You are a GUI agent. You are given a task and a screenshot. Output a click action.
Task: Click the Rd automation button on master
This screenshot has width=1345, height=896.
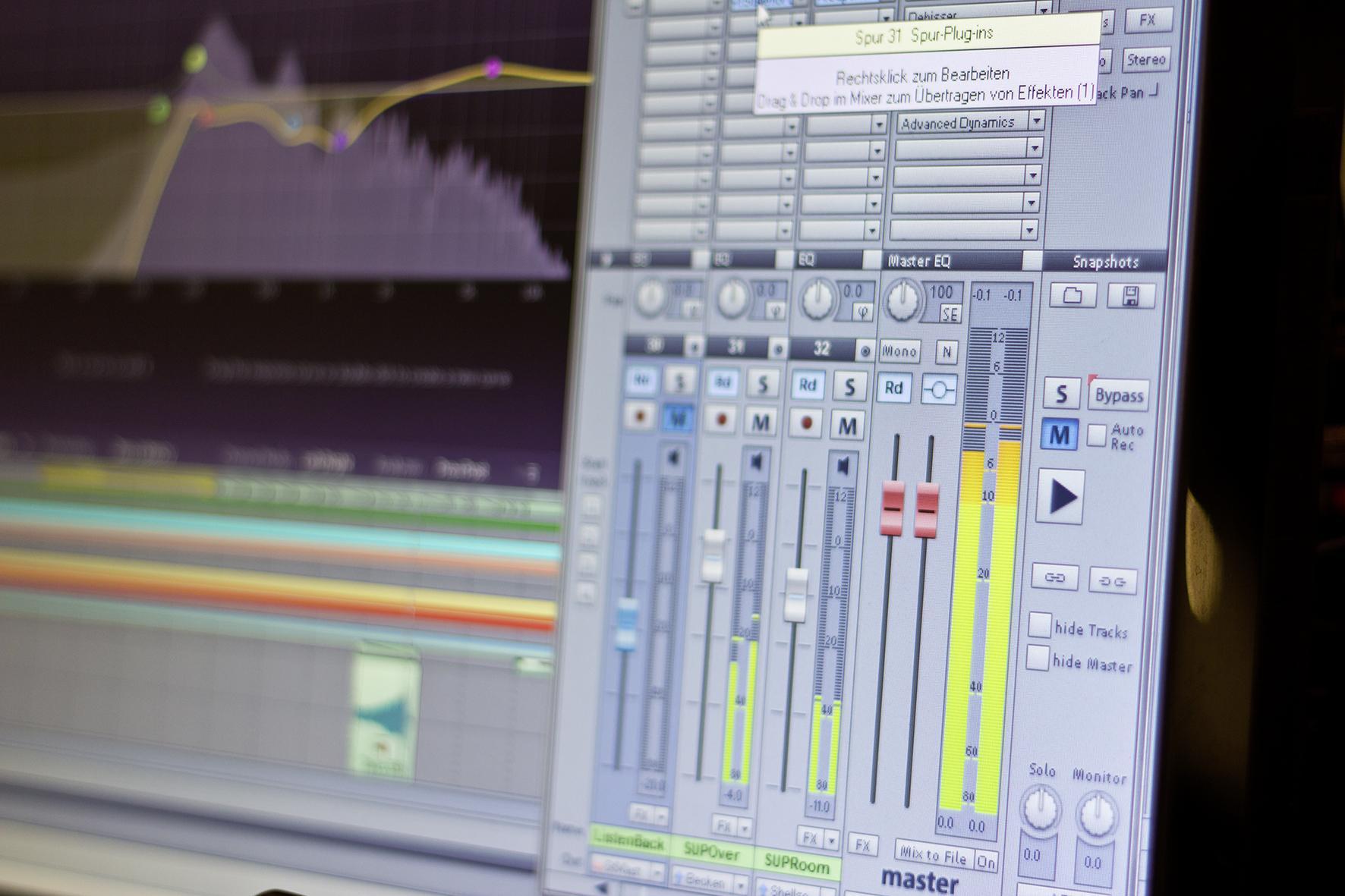click(x=894, y=388)
